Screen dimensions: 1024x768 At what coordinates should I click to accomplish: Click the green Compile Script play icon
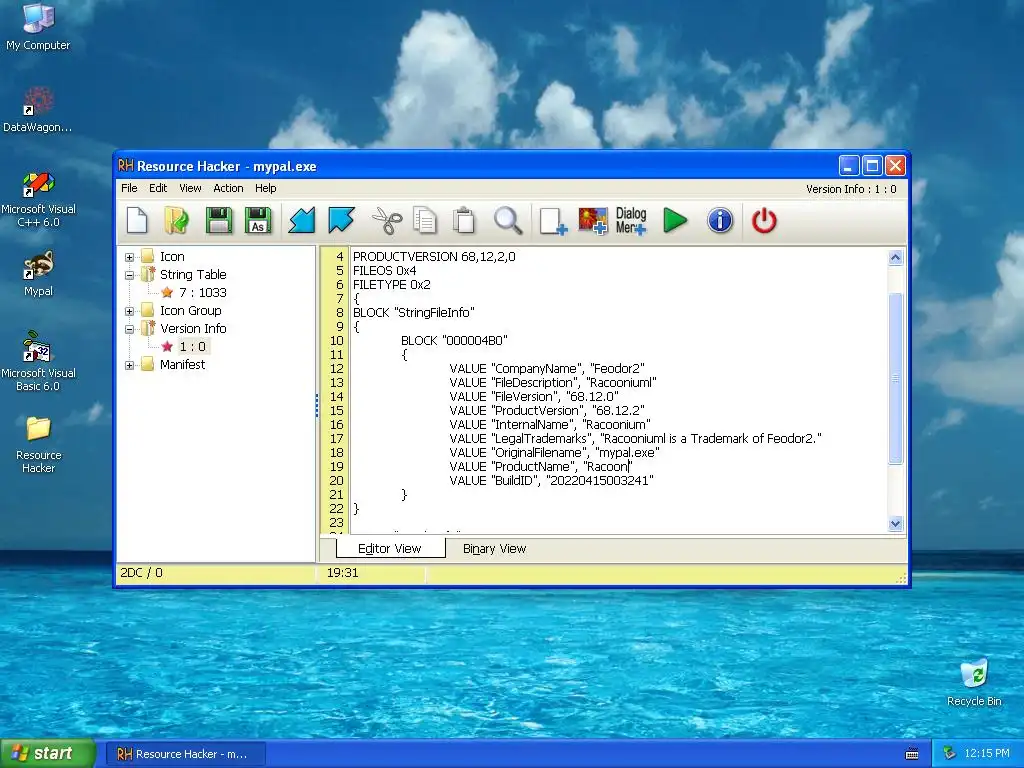point(675,220)
